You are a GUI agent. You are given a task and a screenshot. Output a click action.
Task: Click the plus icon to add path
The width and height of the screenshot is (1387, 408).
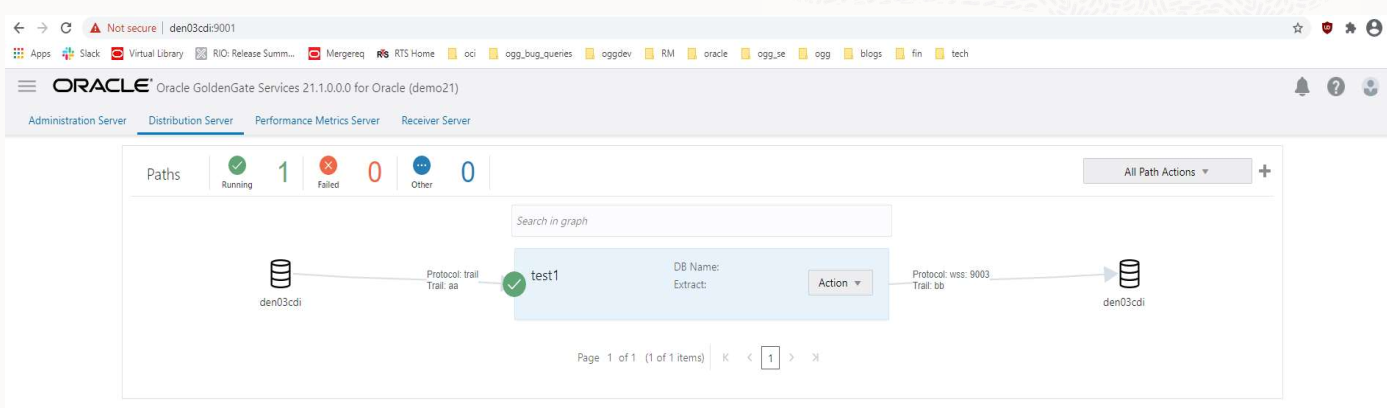click(x=1264, y=171)
